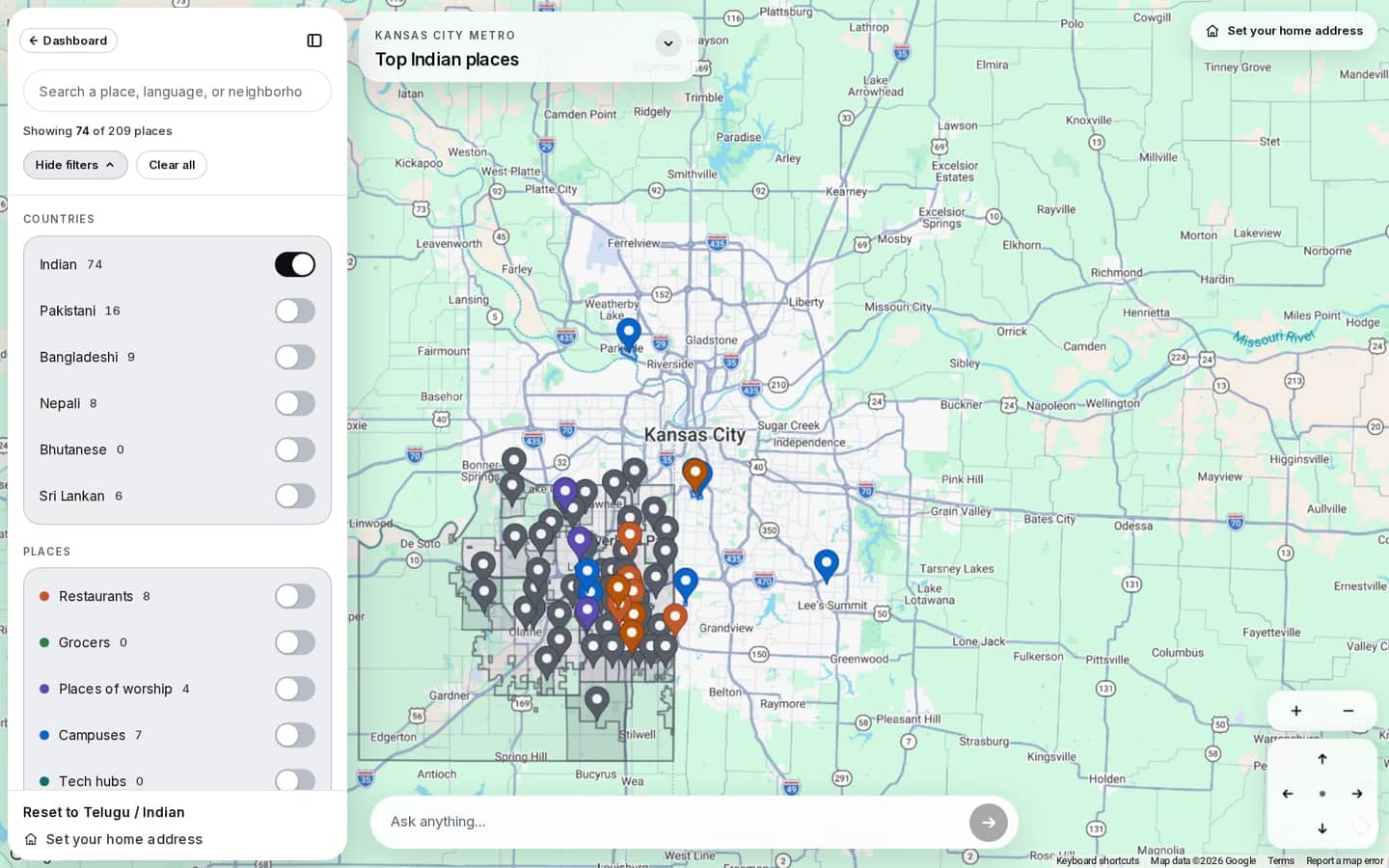The image size is (1389, 868).
Task: Enable the Pakistani toggle
Action: tap(295, 311)
